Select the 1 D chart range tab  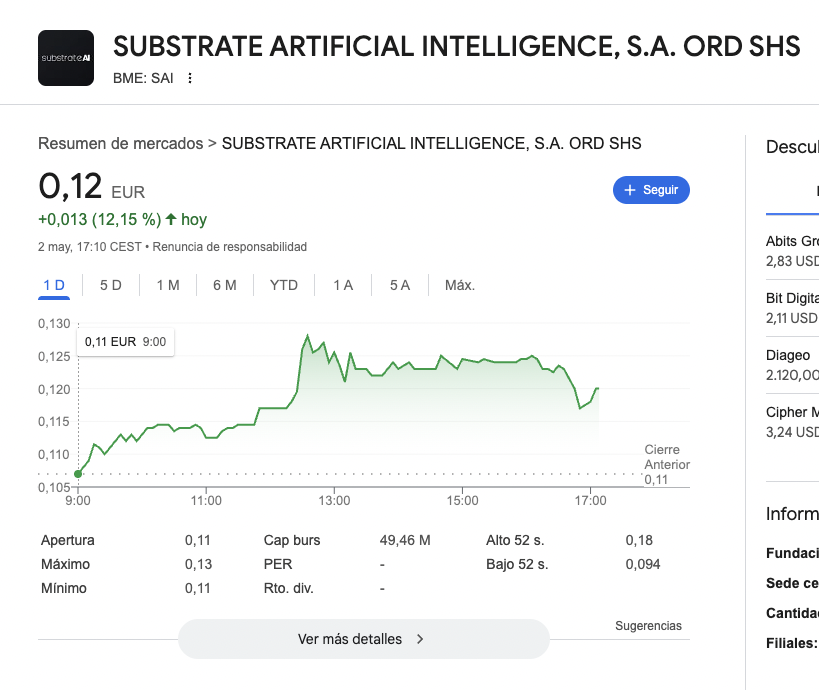coord(54,286)
